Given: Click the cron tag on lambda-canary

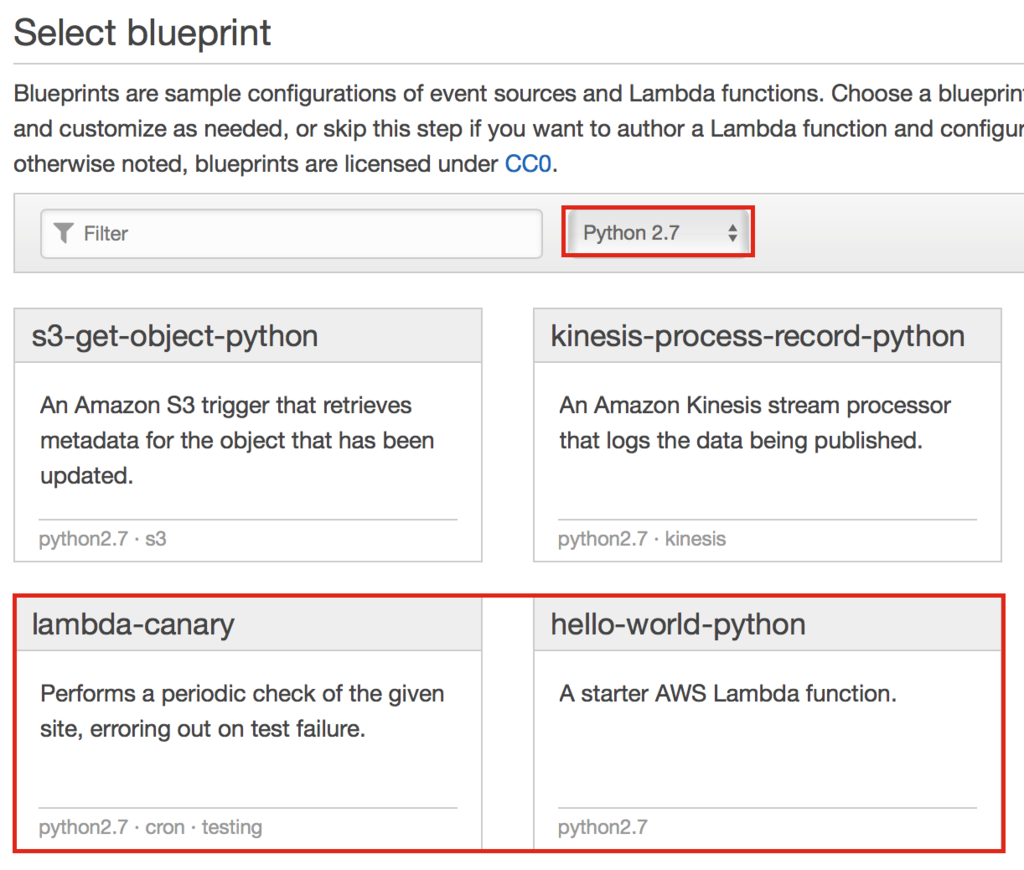Looking at the screenshot, I should (165, 827).
